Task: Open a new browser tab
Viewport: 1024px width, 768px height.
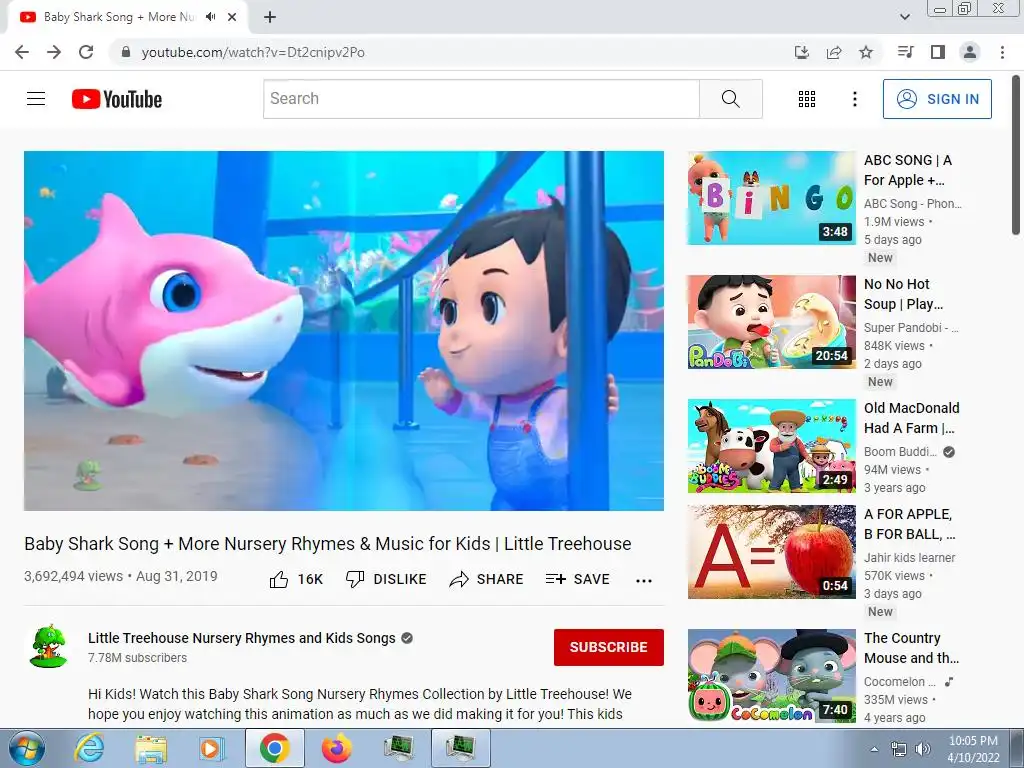Action: 270,17
